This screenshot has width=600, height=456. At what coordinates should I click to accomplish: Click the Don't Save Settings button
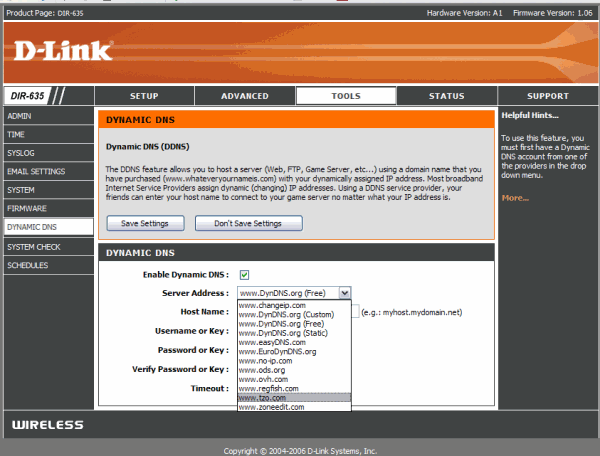(x=249, y=223)
